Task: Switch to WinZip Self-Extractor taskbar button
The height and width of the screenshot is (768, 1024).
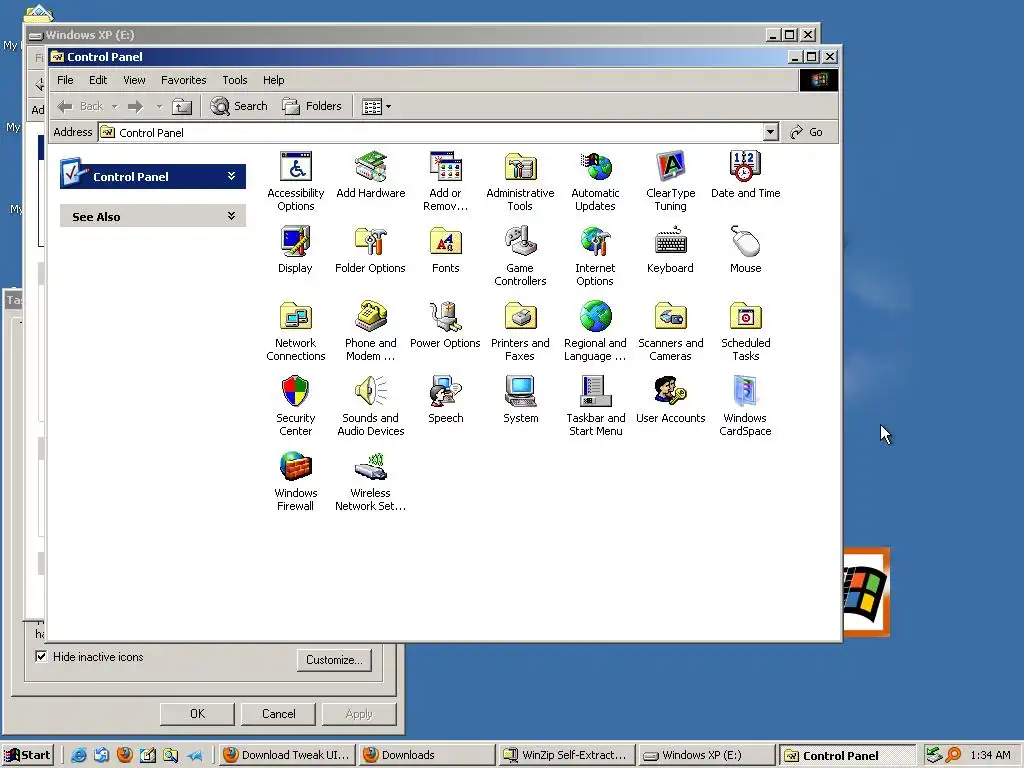Action: pos(567,755)
